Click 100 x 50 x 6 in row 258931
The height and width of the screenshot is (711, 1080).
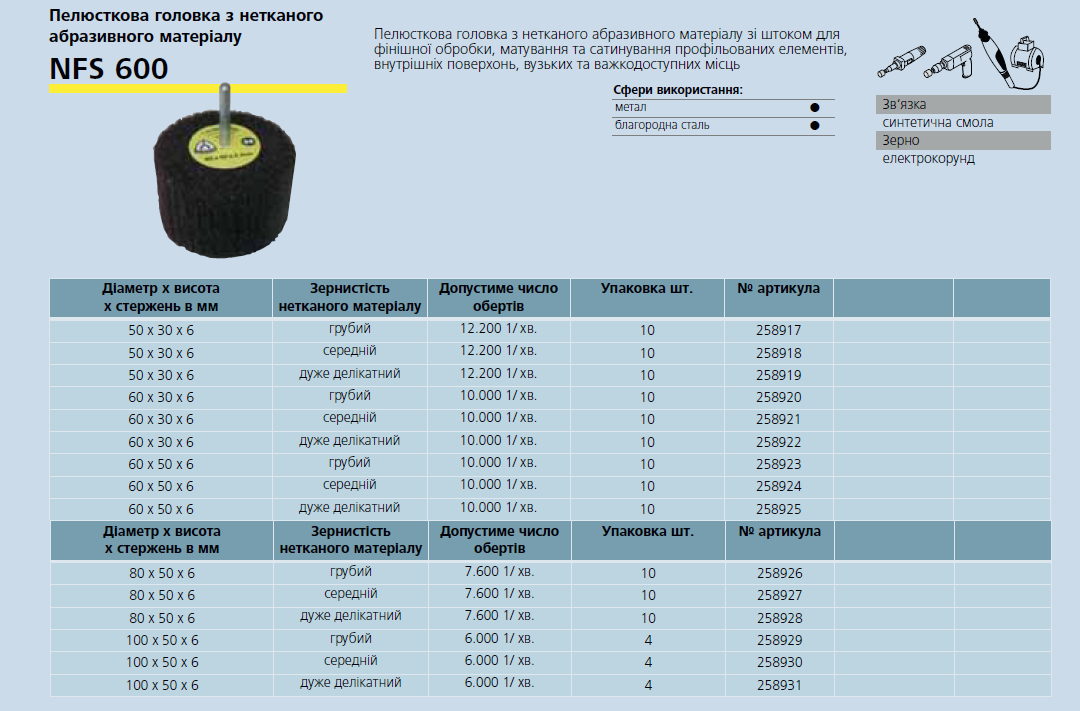tap(162, 685)
